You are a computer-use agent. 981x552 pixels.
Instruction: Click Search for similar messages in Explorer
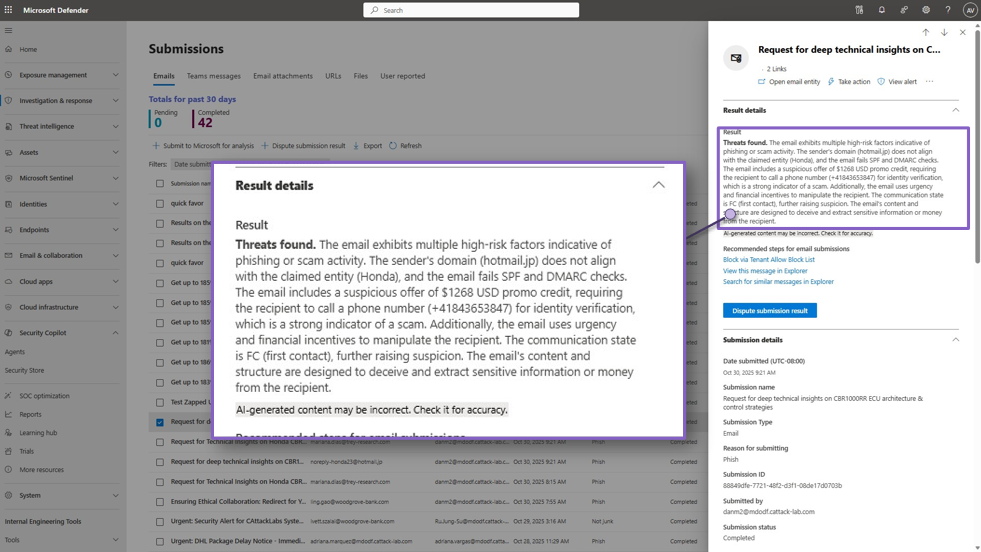tap(778, 282)
